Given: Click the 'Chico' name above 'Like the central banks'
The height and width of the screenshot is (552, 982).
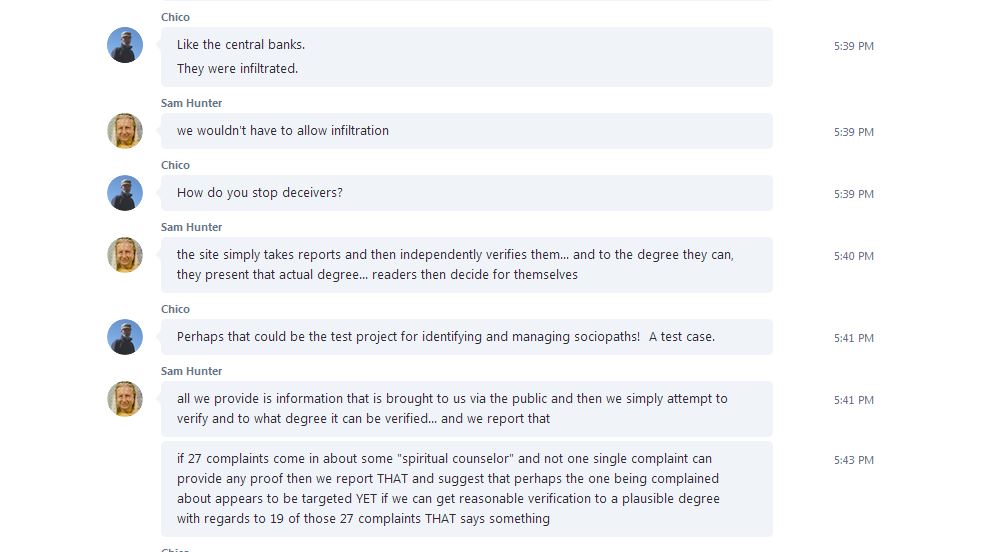Looking at the screenshot, I should click(175, 17).
